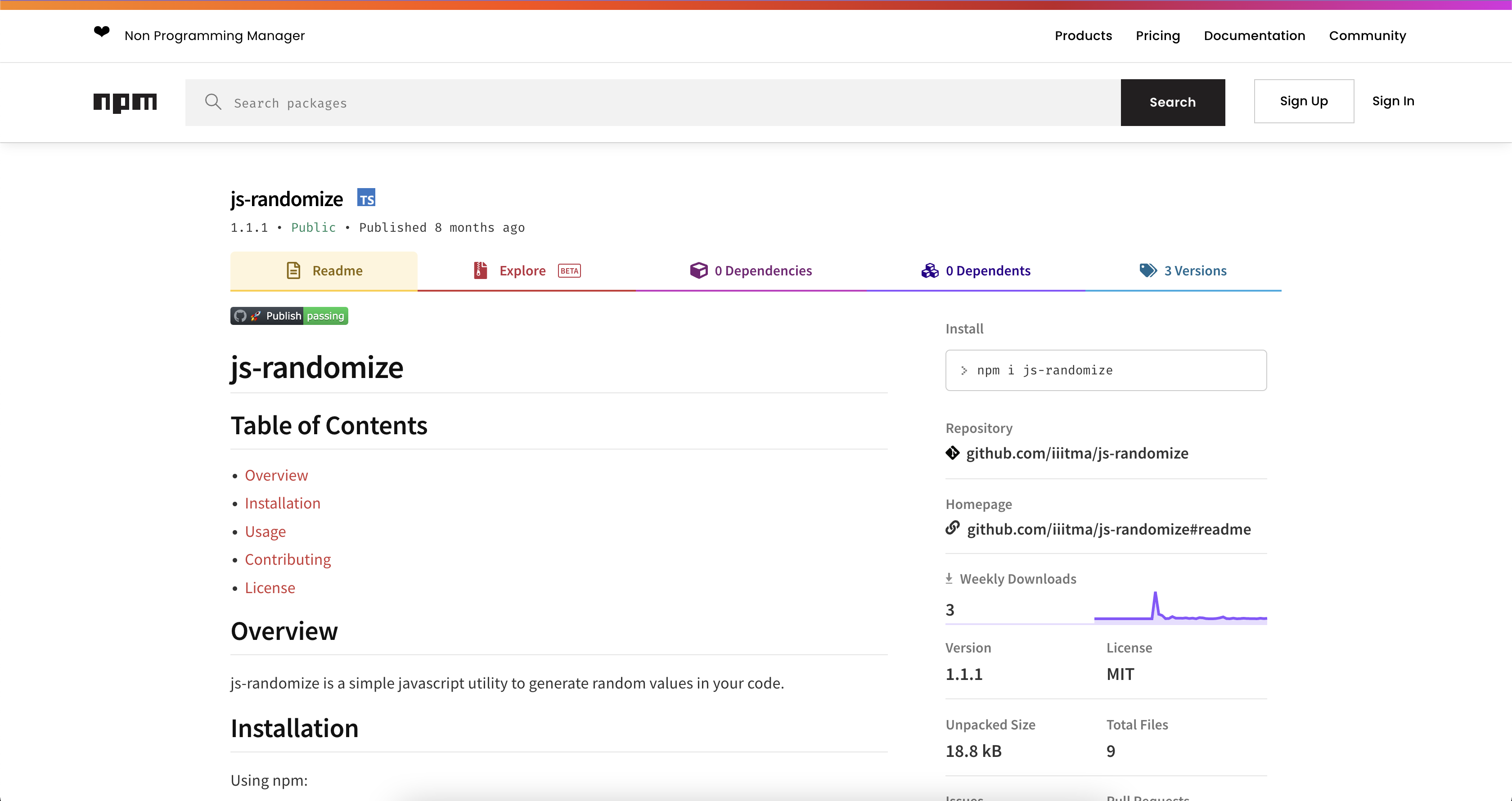Viewport: 1512px width, 801px height.
Task: Open Documentation in the top nav
Action: pyautogui.click(x=1254, y=36)
